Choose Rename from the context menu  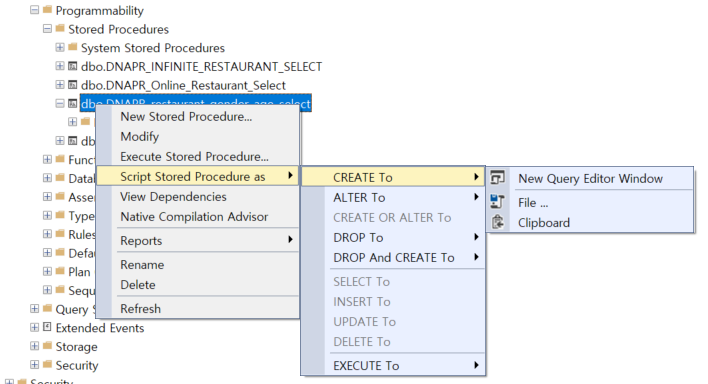[x=198, y=265]
